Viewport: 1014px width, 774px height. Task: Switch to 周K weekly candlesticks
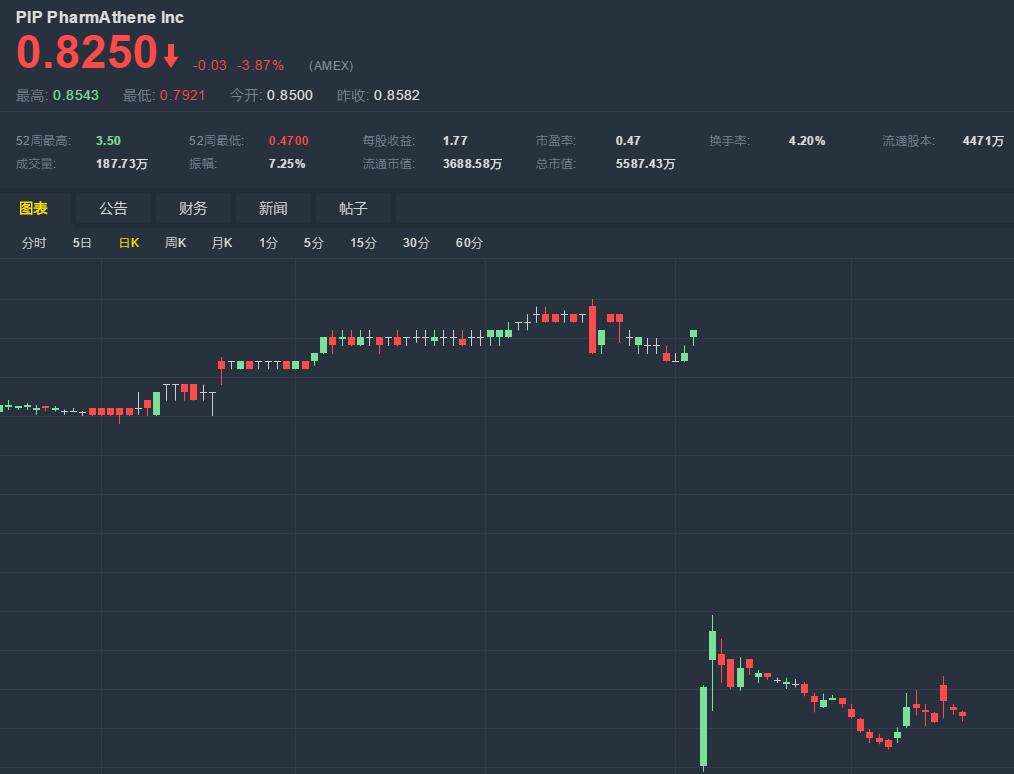[x=175, y=243]
